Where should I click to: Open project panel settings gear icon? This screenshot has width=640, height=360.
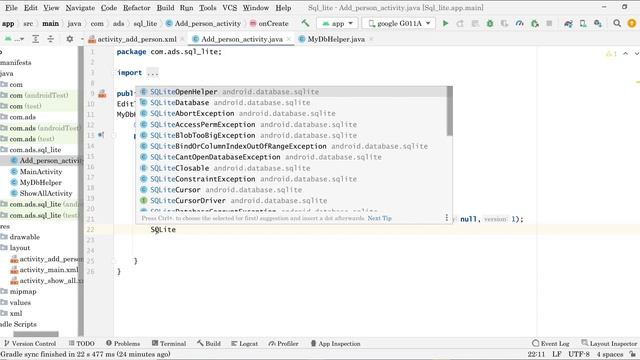(70, 39)
